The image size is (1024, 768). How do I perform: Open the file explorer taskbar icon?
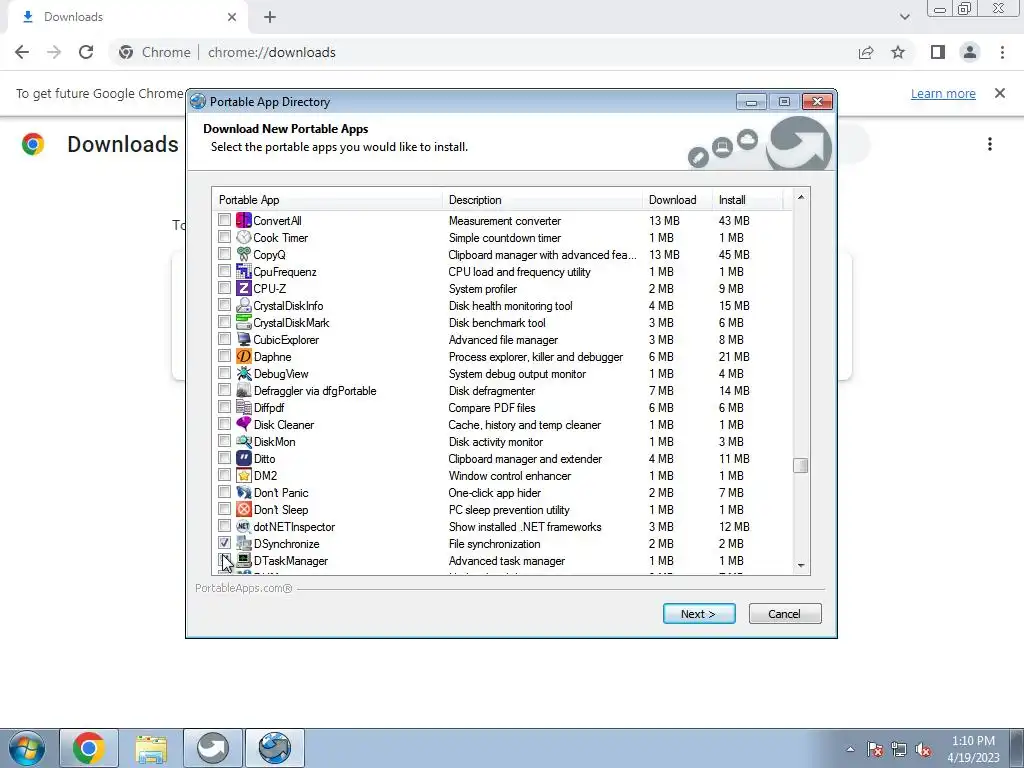151,748
